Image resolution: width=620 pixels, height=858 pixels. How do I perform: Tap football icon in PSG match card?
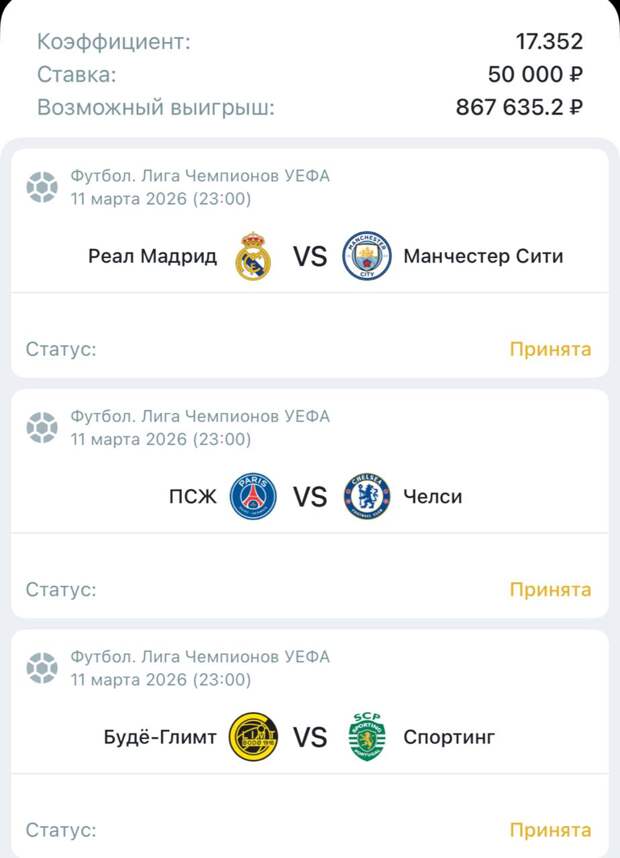(x=42, y=427)
